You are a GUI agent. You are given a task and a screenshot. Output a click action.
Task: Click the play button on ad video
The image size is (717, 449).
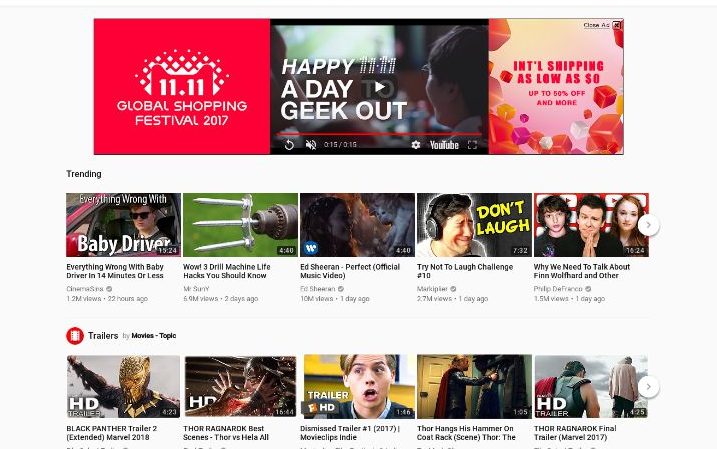coord(380,87)
